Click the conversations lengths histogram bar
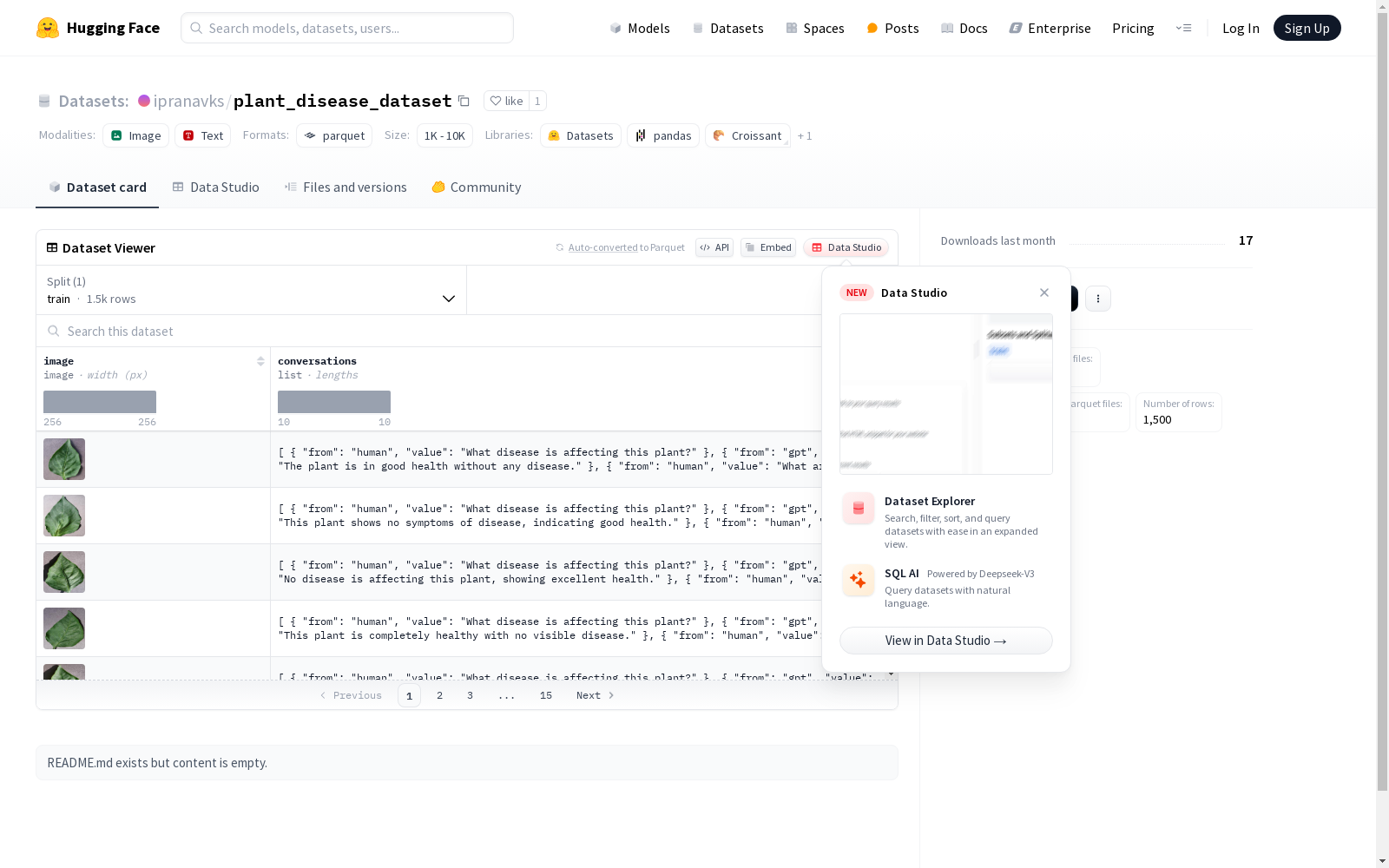This screenshot has width=1389, height=868. point(334,402)
